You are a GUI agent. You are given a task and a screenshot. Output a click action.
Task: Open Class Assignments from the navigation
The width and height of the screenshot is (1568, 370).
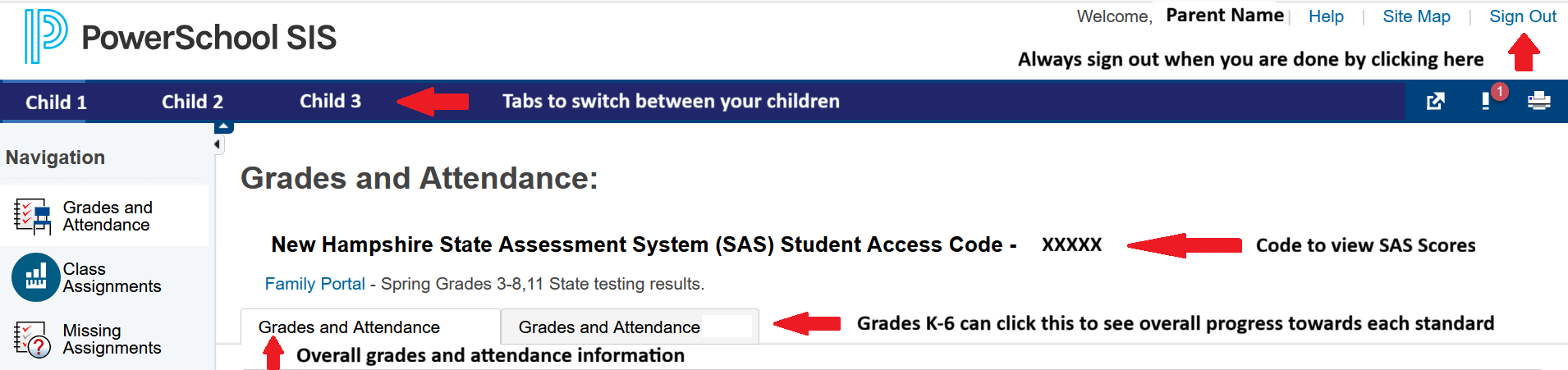coord(112,278)
